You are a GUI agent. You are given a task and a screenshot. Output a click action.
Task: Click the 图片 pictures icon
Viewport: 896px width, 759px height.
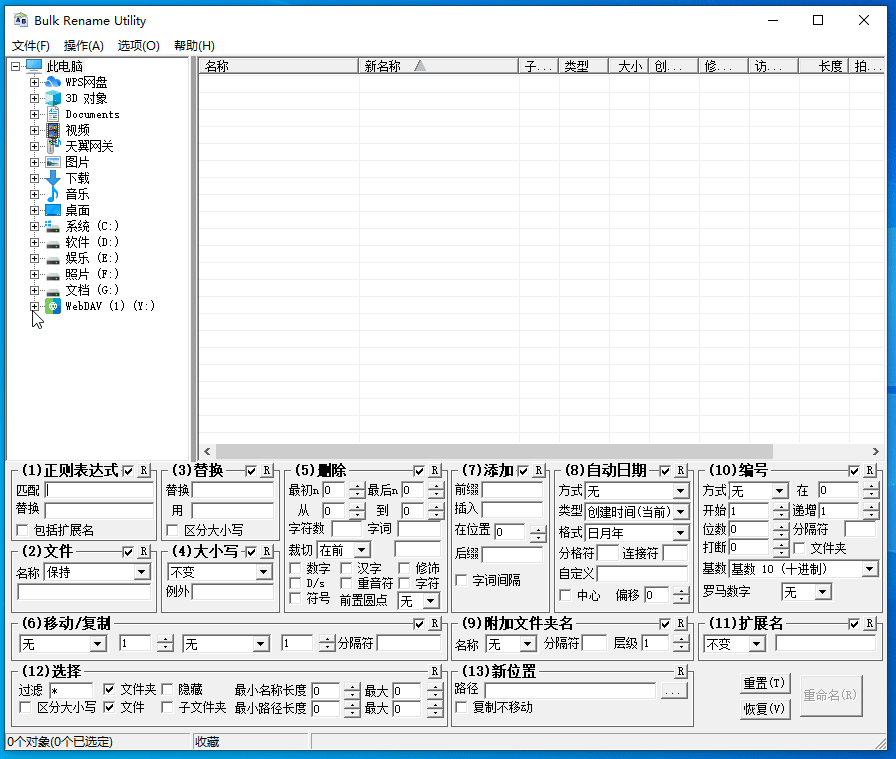[x=53, y=162]
